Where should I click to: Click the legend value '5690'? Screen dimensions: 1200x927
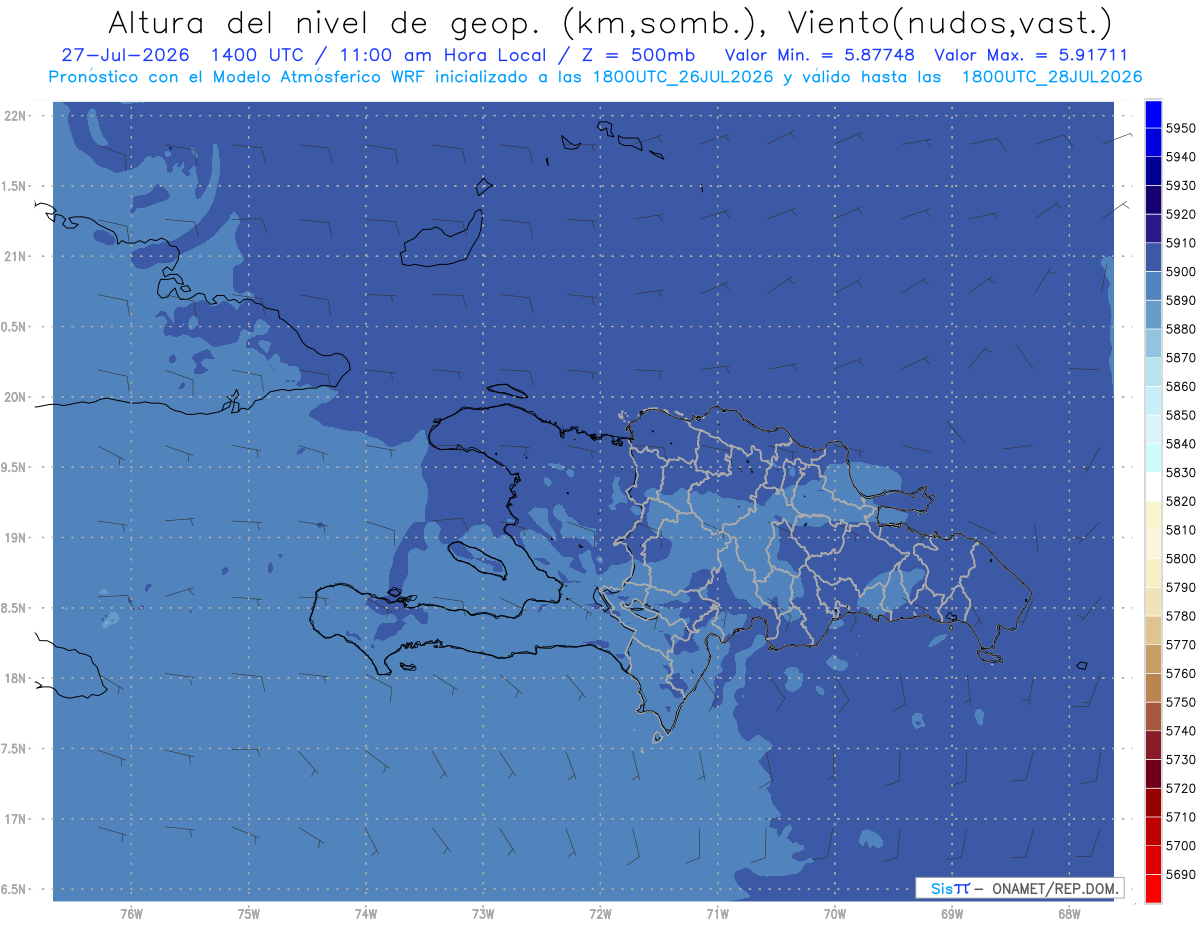pyautogui.click(x=1180, y=874)
